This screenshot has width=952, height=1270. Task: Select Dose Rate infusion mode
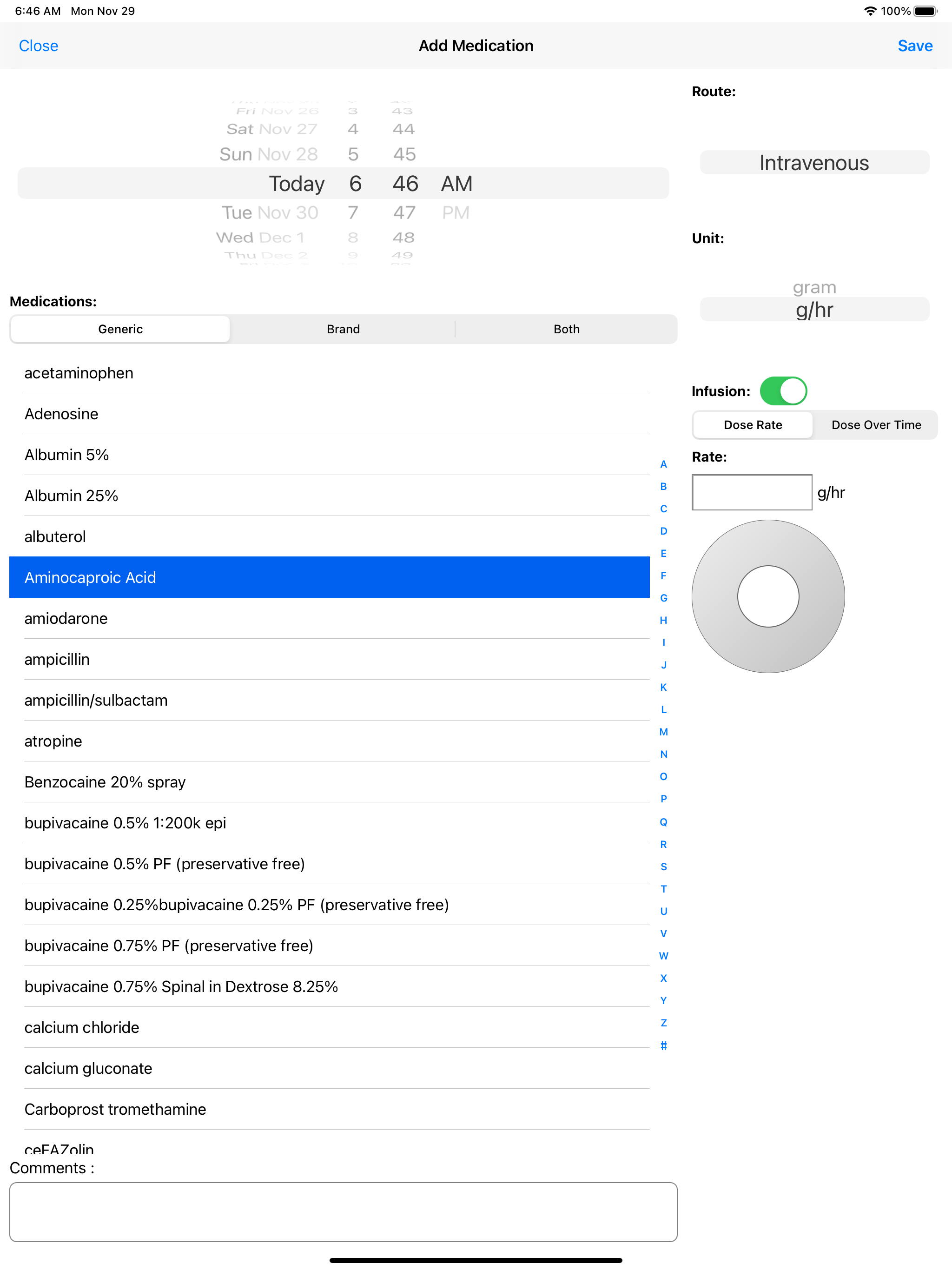[x=753, y=425]
